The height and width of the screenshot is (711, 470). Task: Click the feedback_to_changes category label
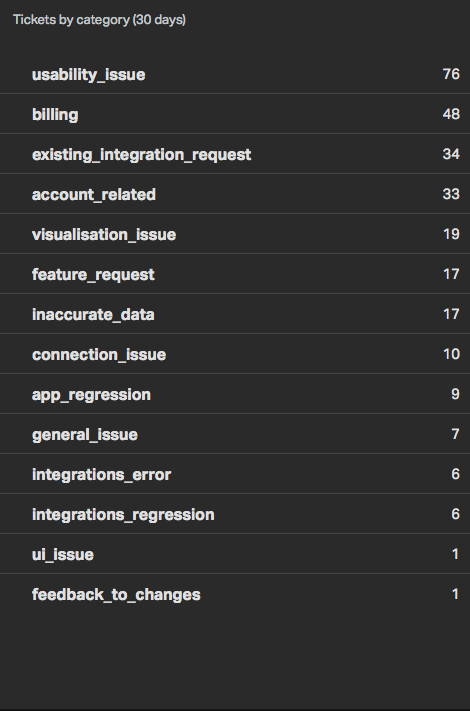coord(116,594)
